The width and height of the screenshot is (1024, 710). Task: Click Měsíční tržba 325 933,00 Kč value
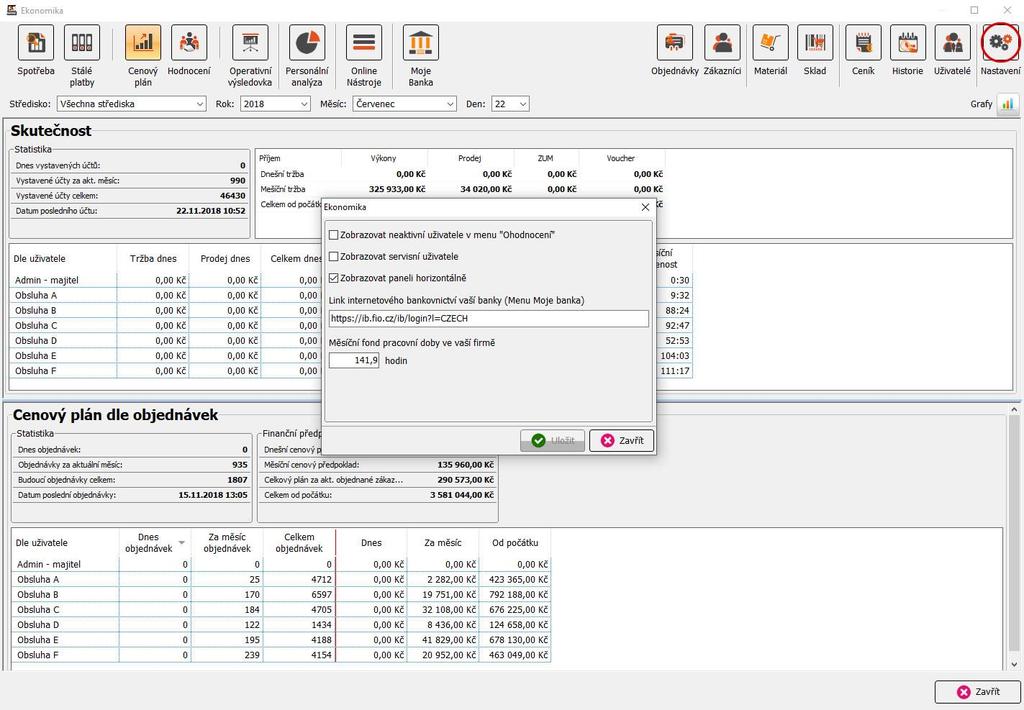(x=397, y=189)
